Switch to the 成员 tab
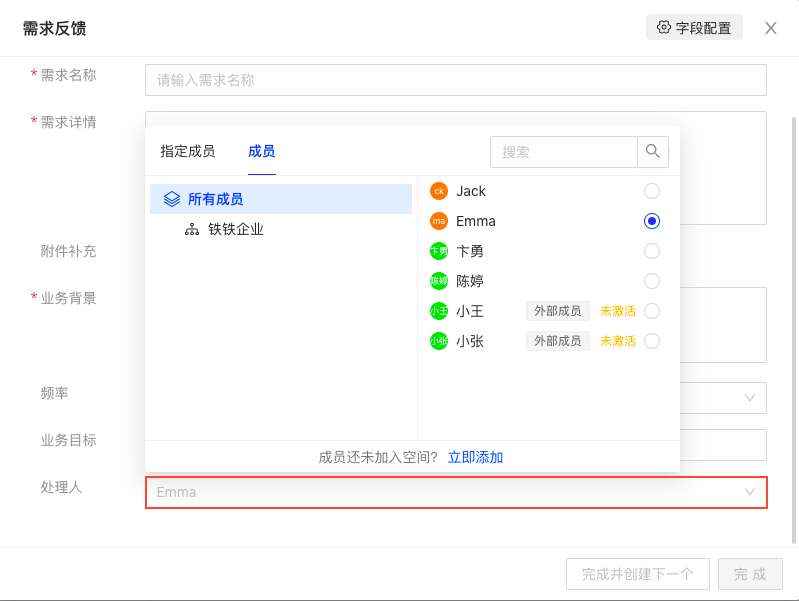Viewport: 799px width, 601px height. [261, 151]
